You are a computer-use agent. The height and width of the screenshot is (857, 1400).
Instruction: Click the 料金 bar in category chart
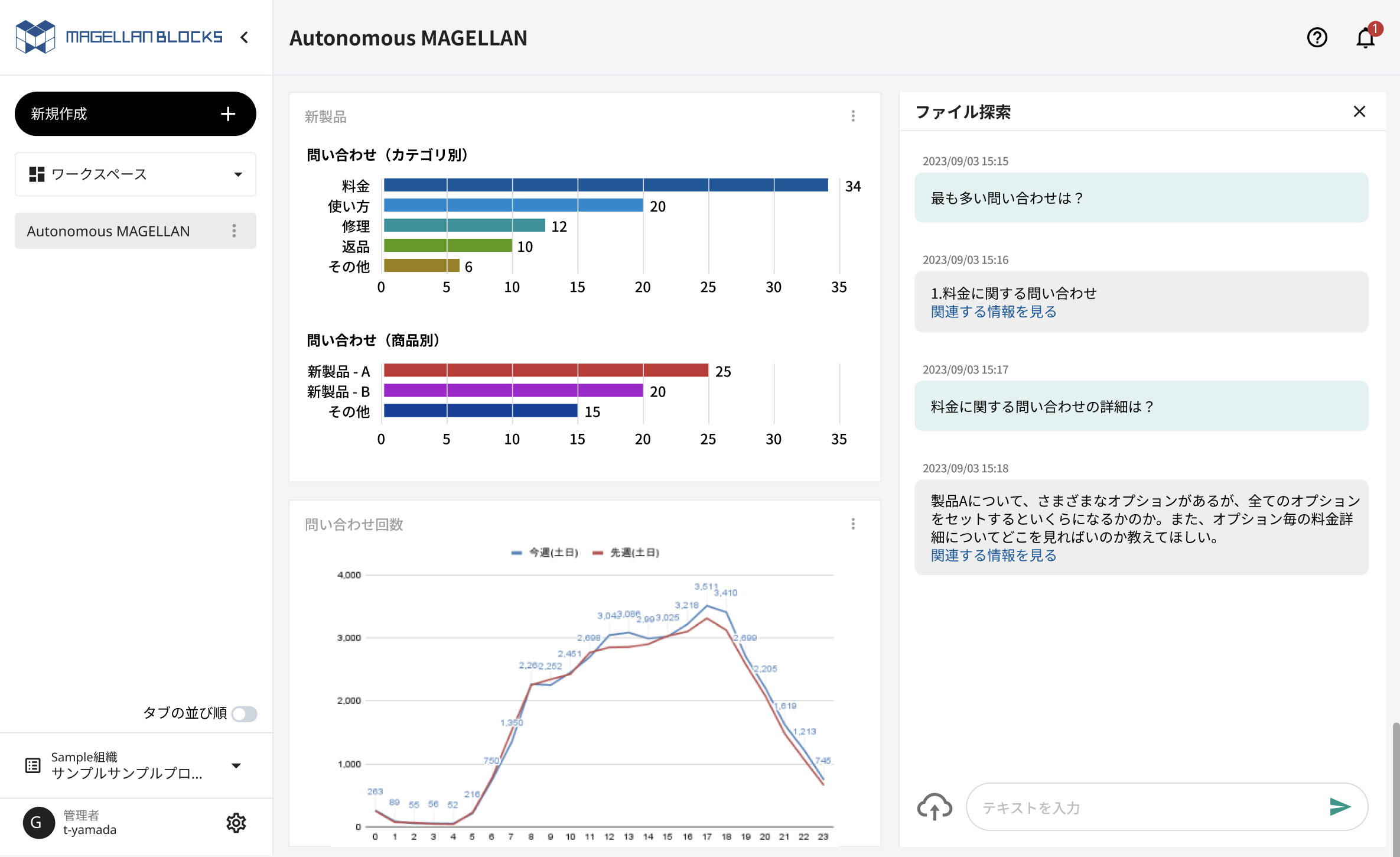pos(606,186)
